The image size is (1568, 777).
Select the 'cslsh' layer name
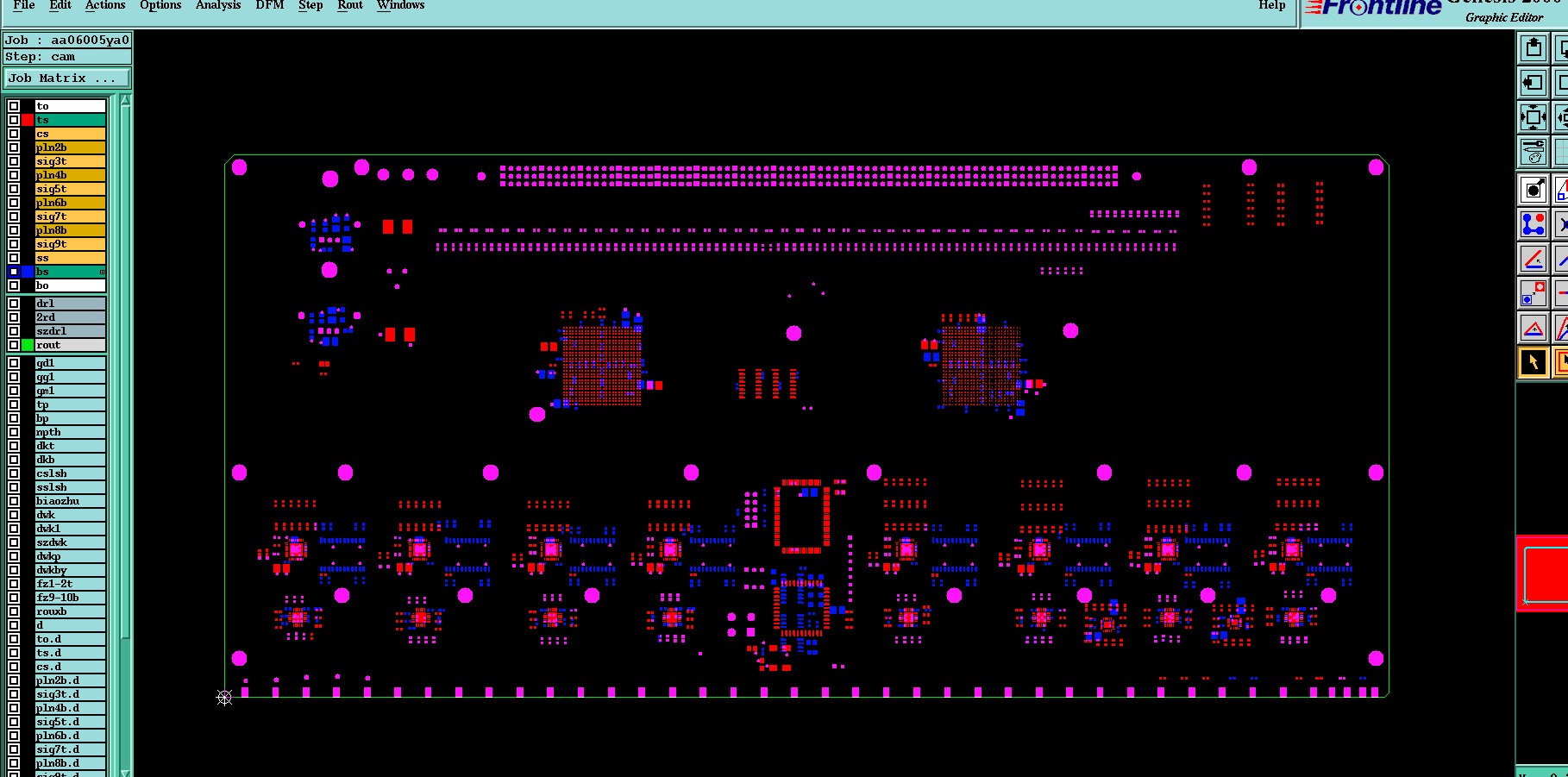point(70,473)
